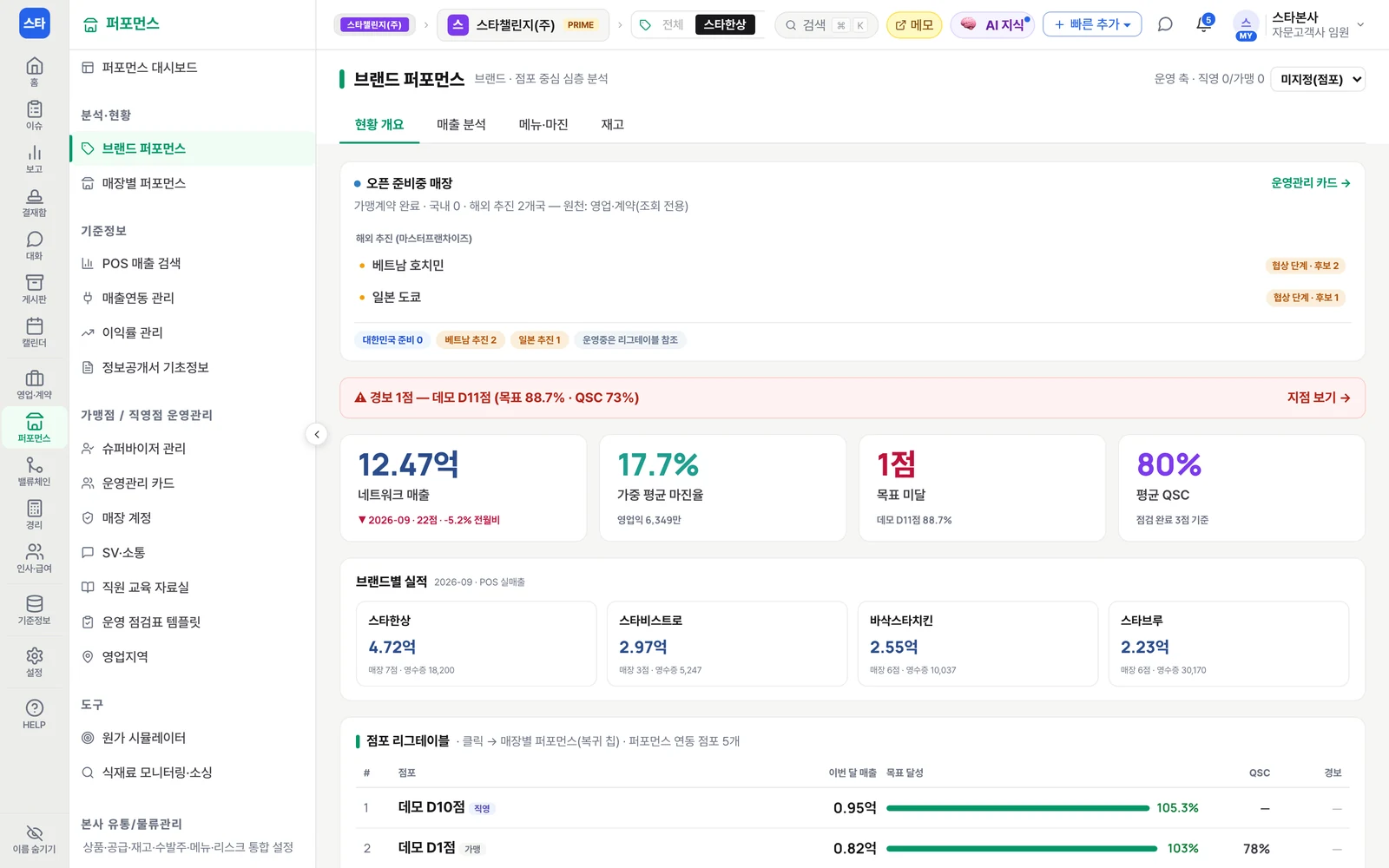Screen dimensions: 1389x868
Task: Open the 경리 calculator icon
Action: point(34,514)
